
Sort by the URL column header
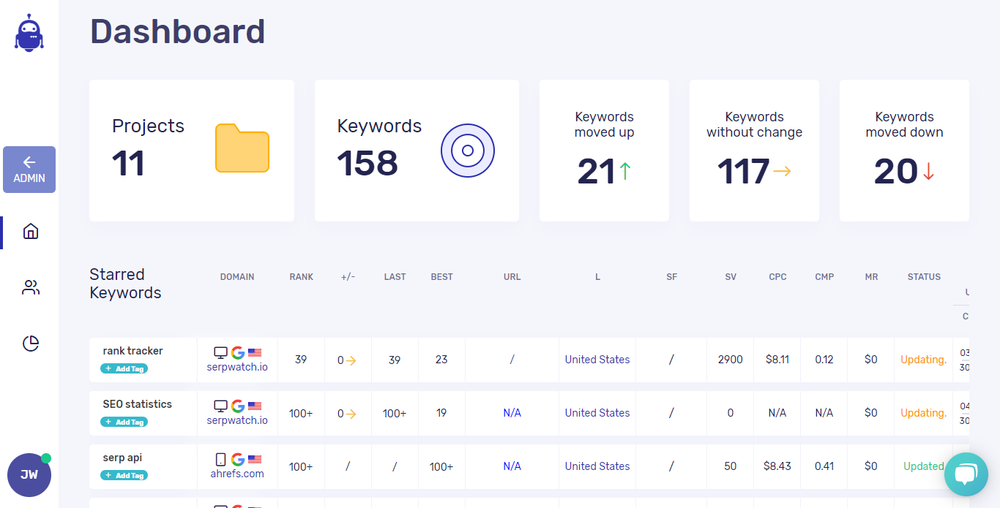(x=512, y=277)
